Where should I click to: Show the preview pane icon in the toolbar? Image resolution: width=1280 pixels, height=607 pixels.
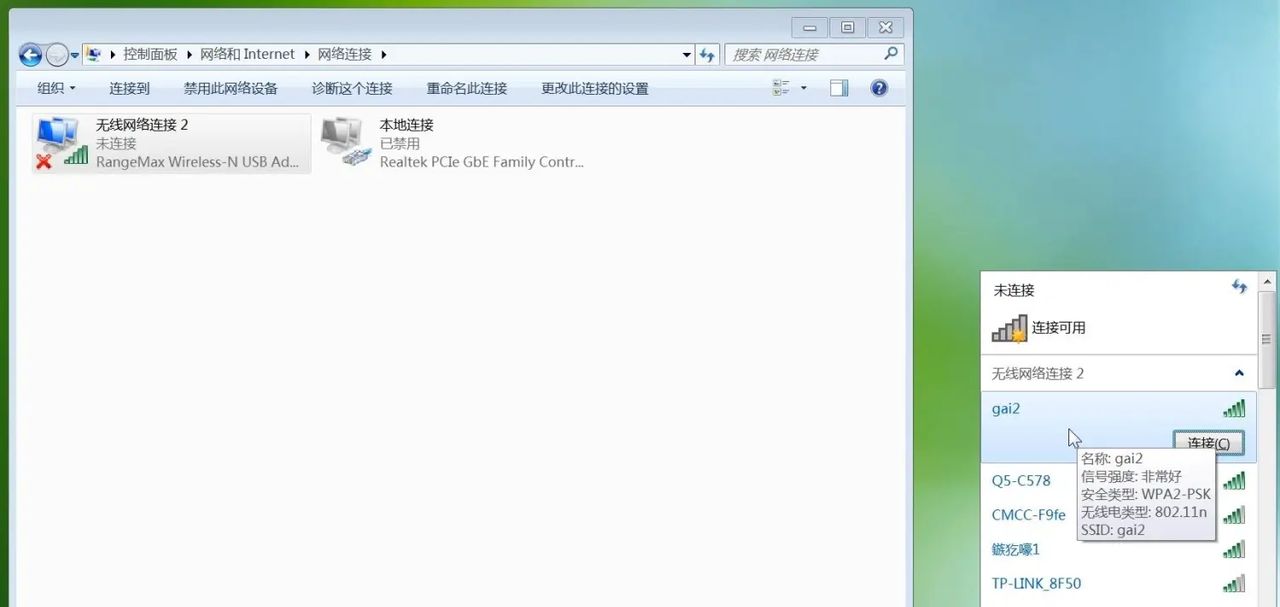(838, 88)
